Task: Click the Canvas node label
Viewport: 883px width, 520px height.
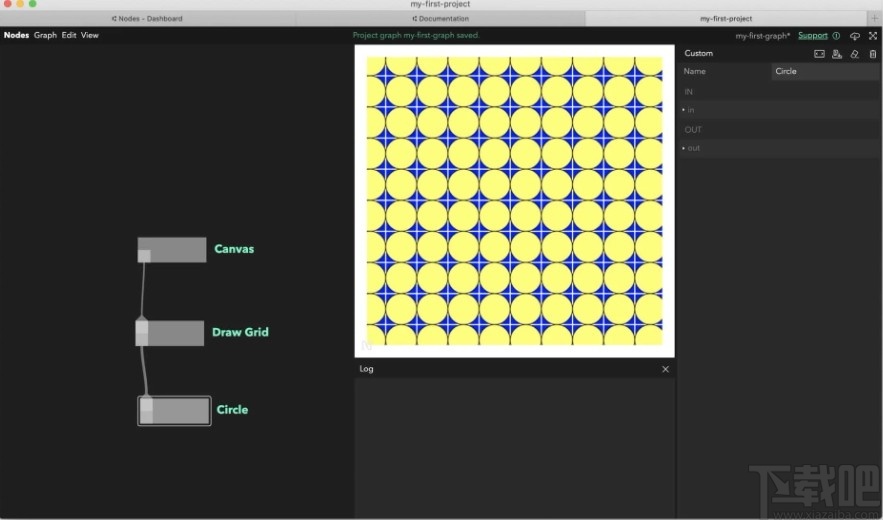Action: click(x=234, y=249)
